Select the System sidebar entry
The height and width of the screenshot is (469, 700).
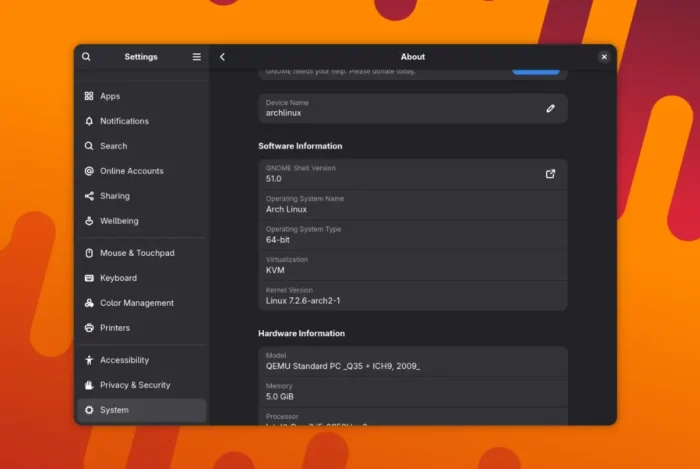pos(142,410)
